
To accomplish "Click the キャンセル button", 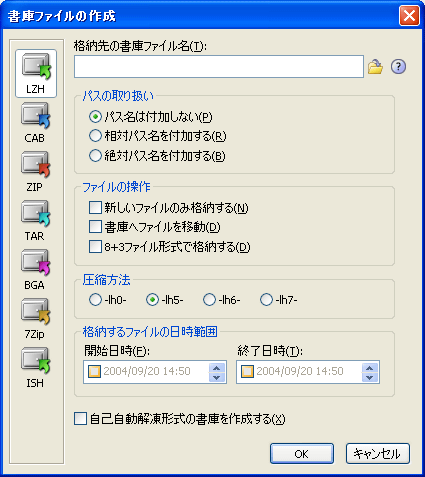I will coord(378,453).
